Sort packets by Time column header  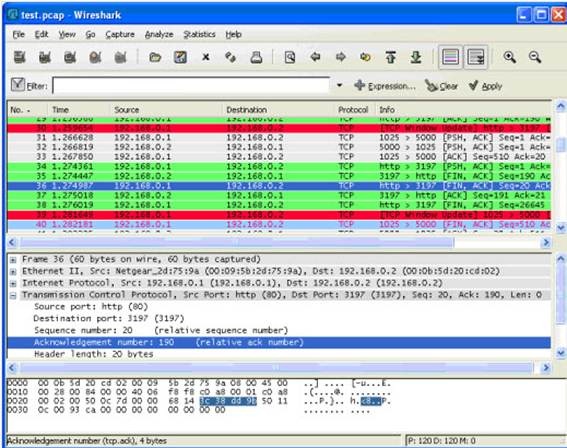click(x=79, y=110)
